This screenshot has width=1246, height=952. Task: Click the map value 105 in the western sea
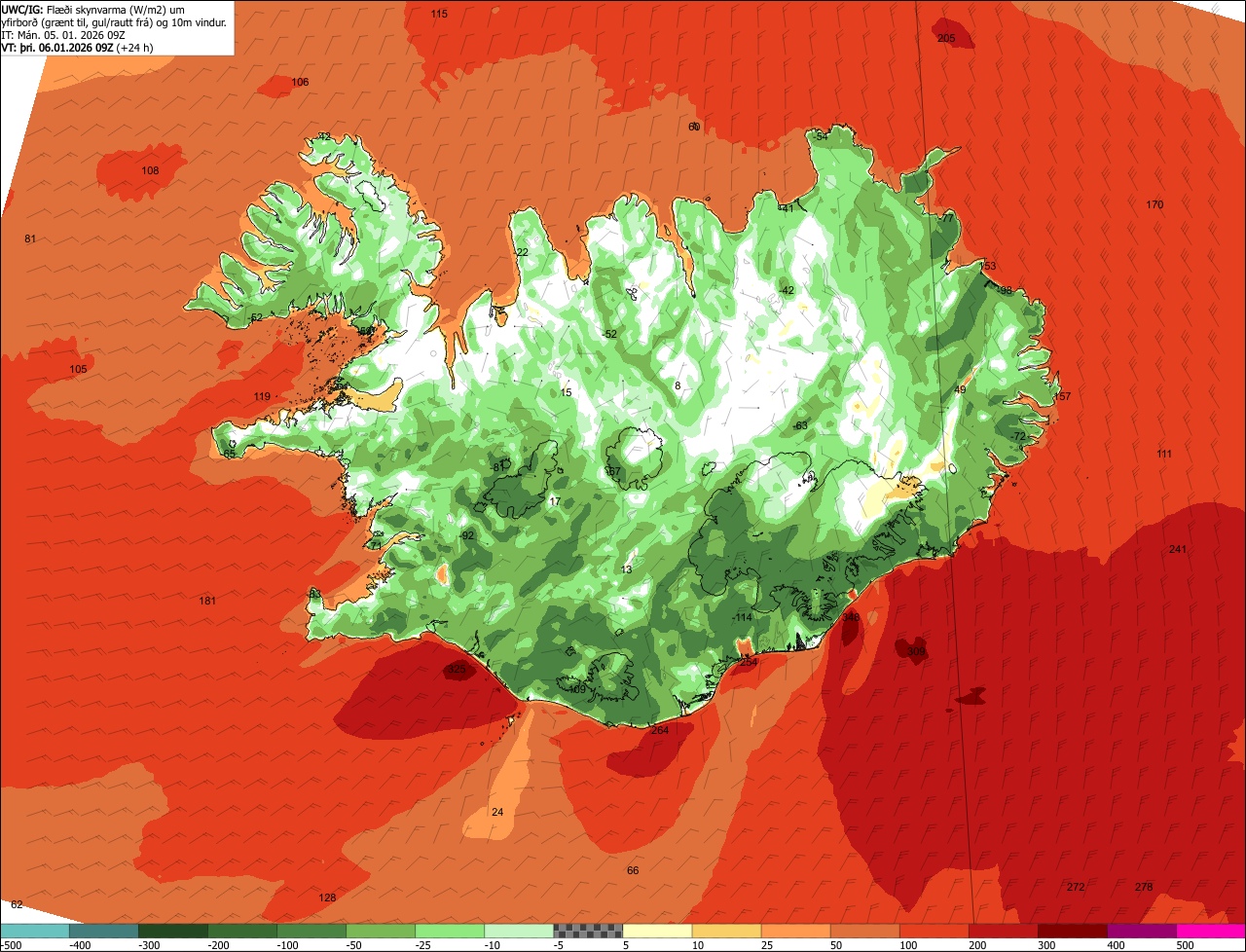point(78,369)
